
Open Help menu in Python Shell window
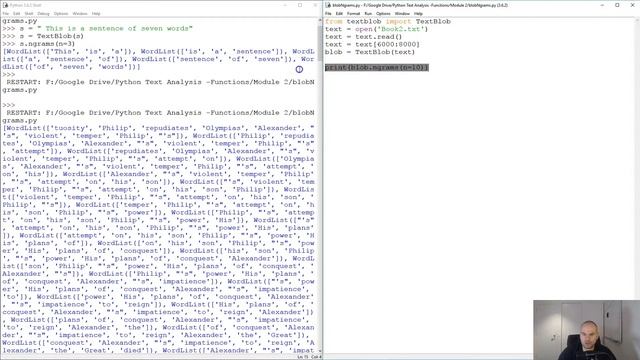[x=96, y=13]
